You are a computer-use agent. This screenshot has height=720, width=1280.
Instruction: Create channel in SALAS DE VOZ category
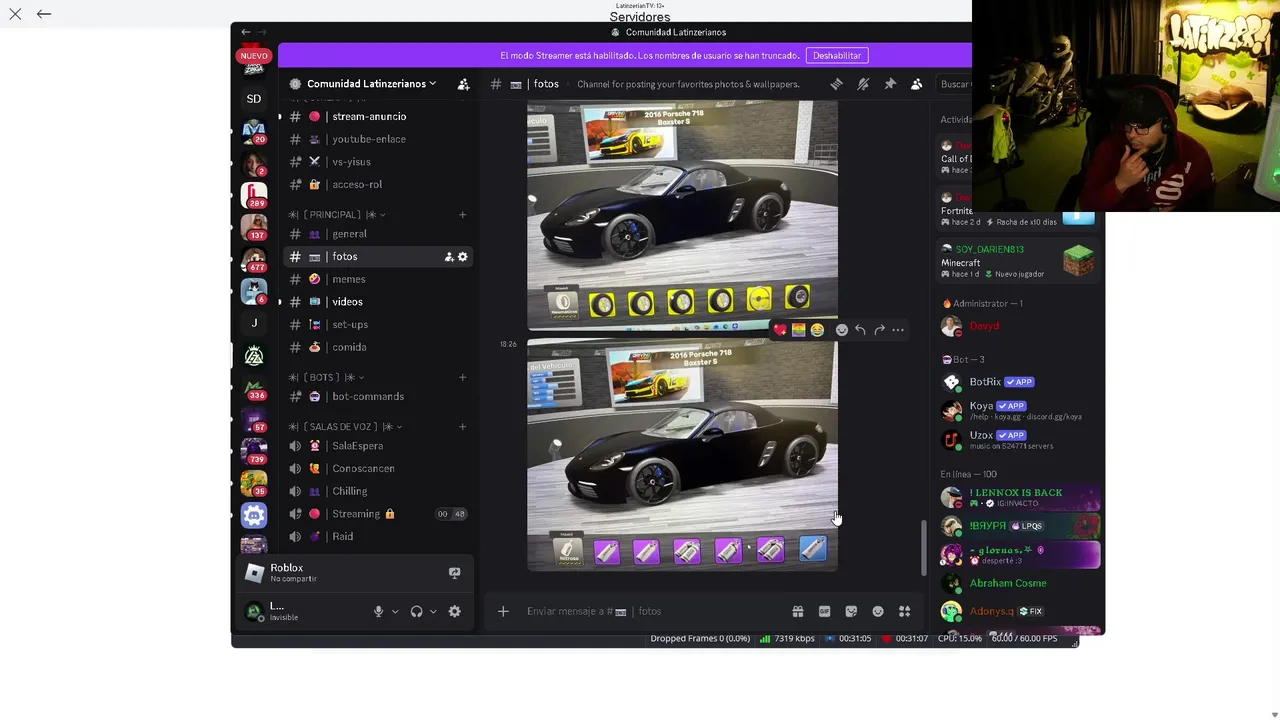tap(462, 427)
